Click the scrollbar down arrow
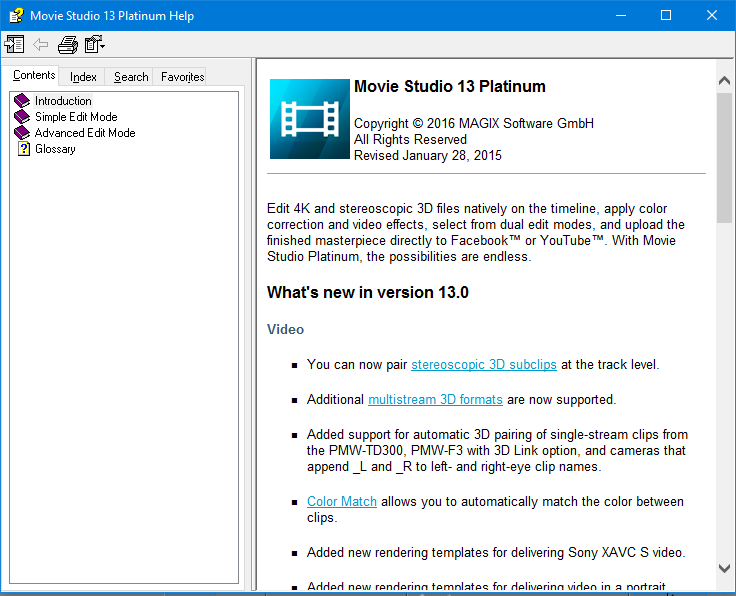Screen dimensions: 736x596 pos(724,568)
